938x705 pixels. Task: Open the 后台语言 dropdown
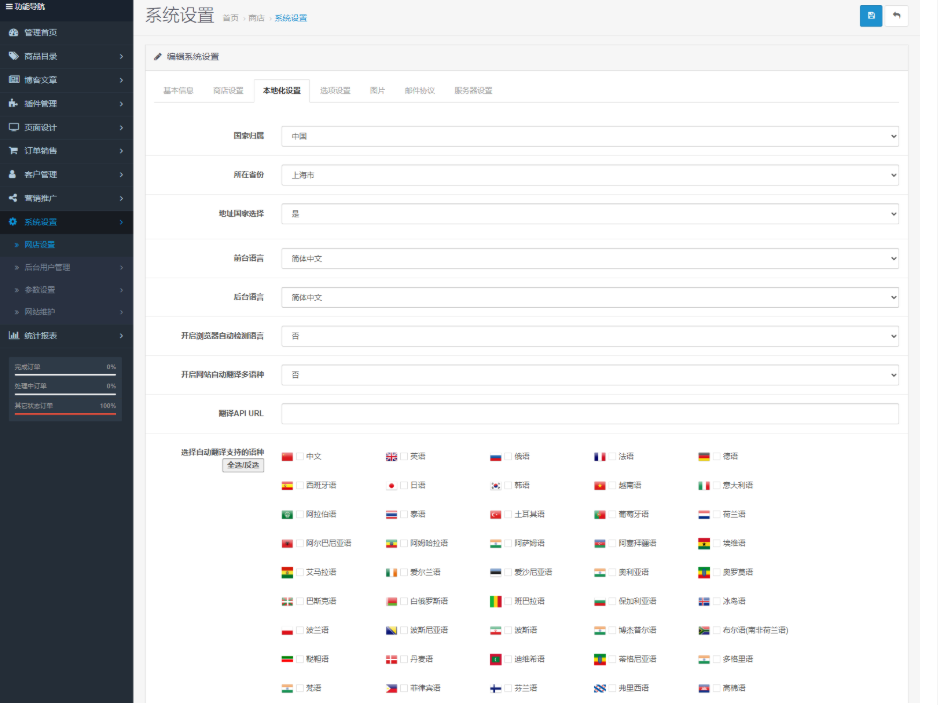pyautogui.click(x=589, y=297)
